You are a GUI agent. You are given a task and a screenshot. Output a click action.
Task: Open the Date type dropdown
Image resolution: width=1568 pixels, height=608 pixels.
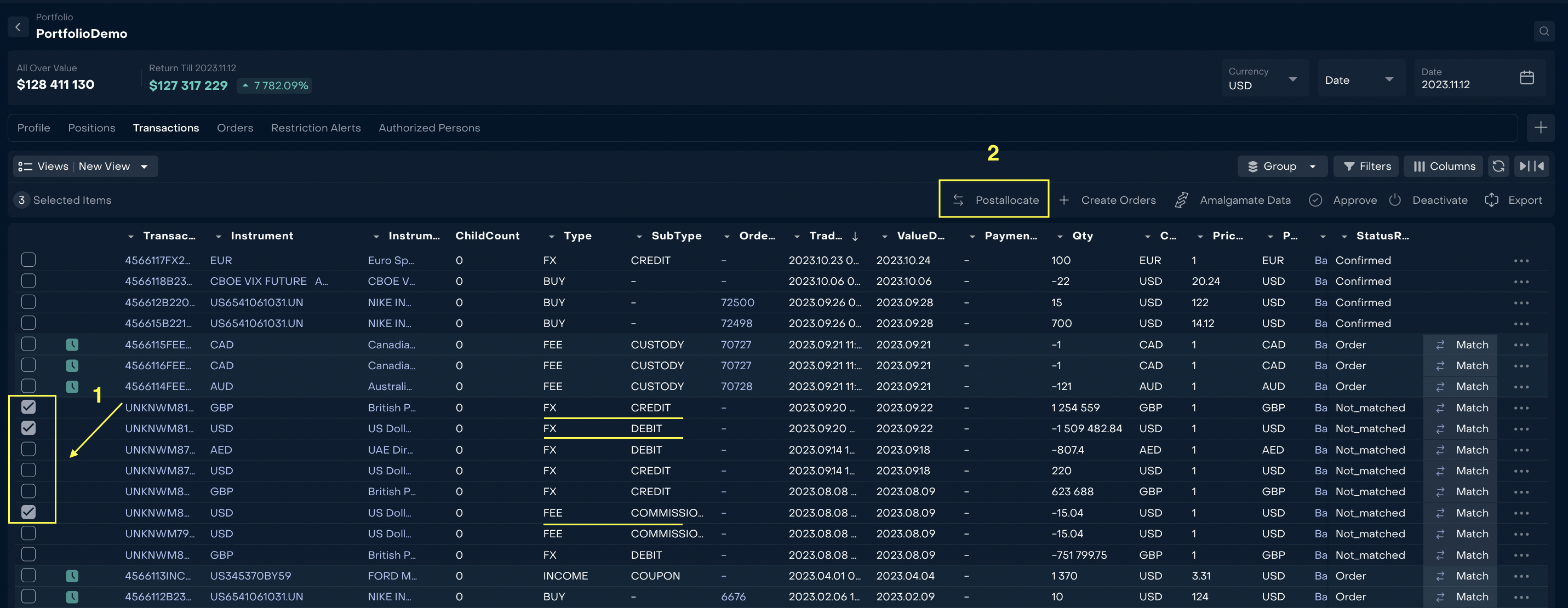click(x=1360, y=78)
